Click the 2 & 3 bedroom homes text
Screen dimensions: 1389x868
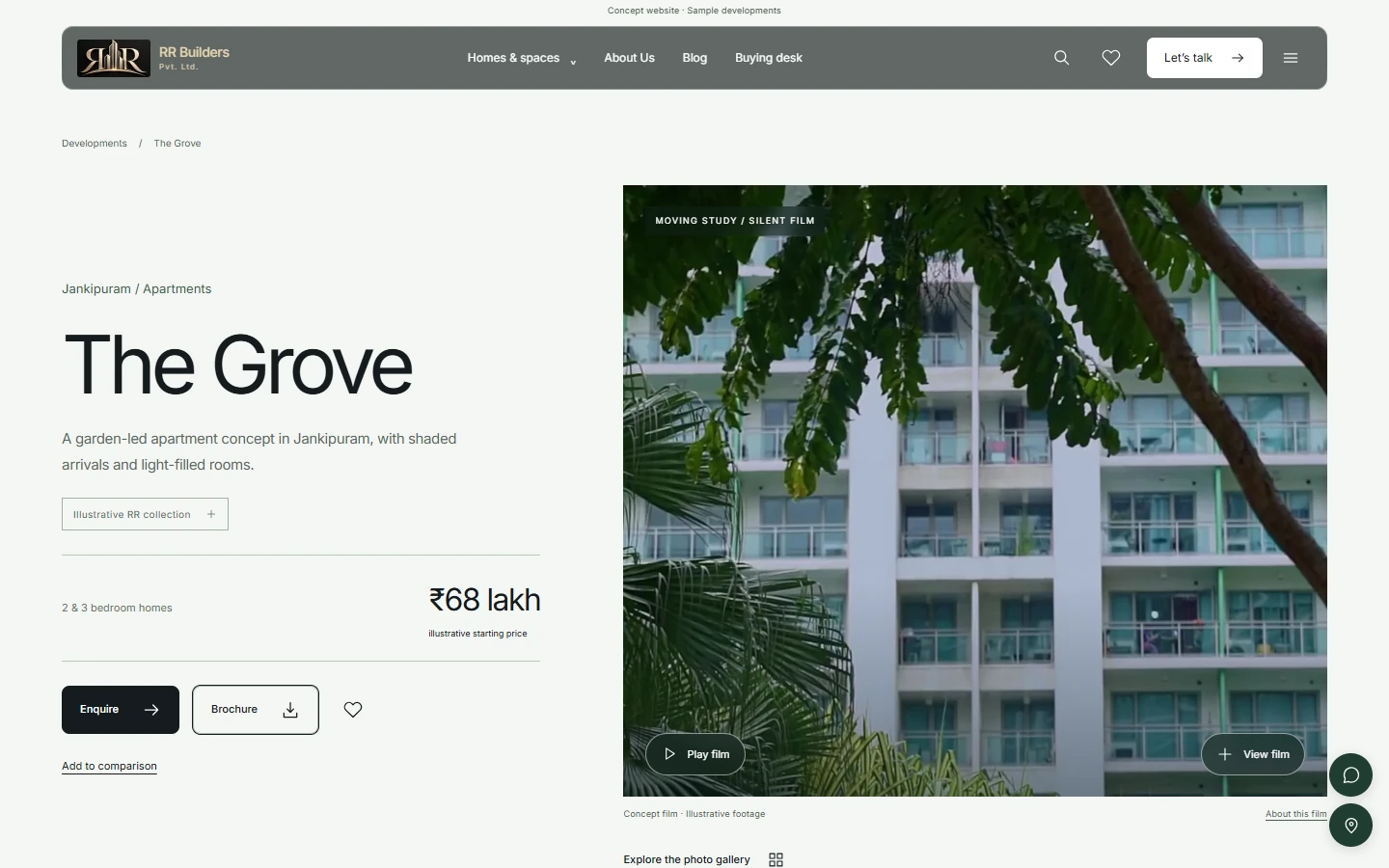[118, 608]
